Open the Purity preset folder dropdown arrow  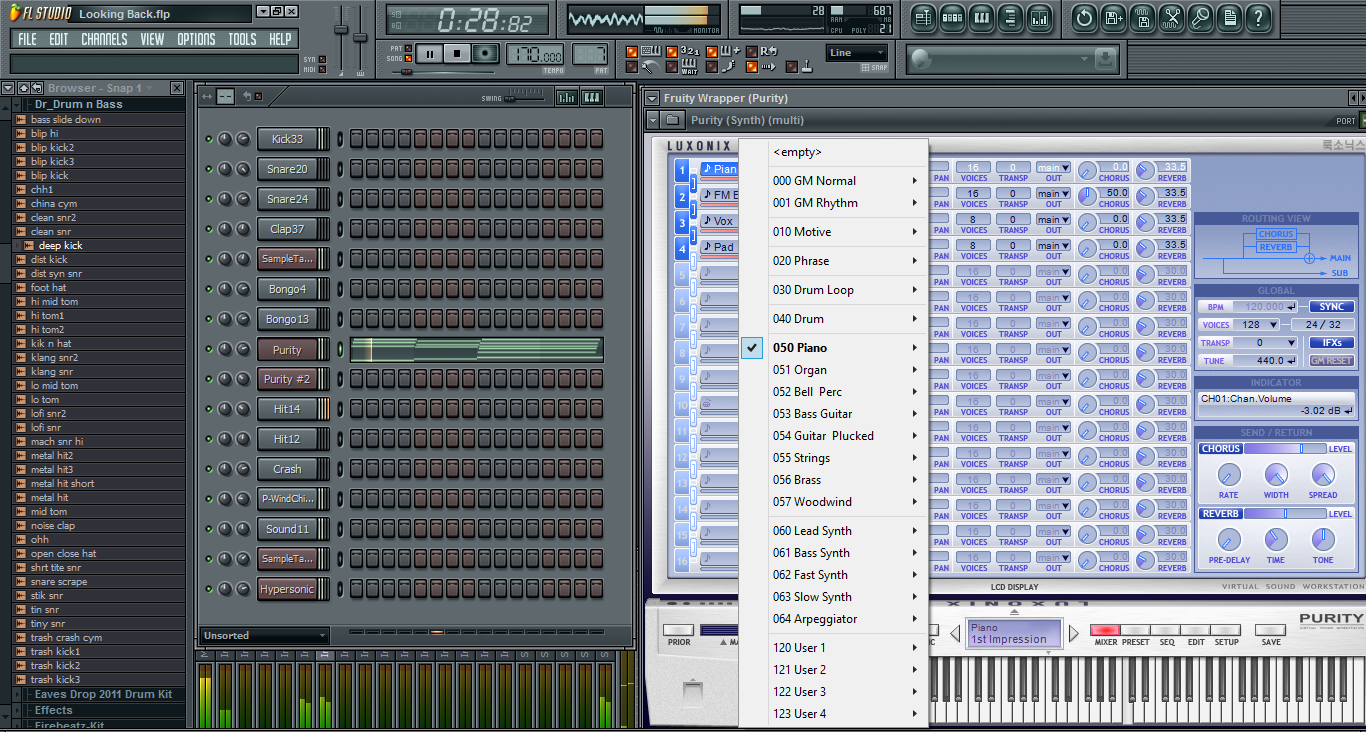point(652,120)
